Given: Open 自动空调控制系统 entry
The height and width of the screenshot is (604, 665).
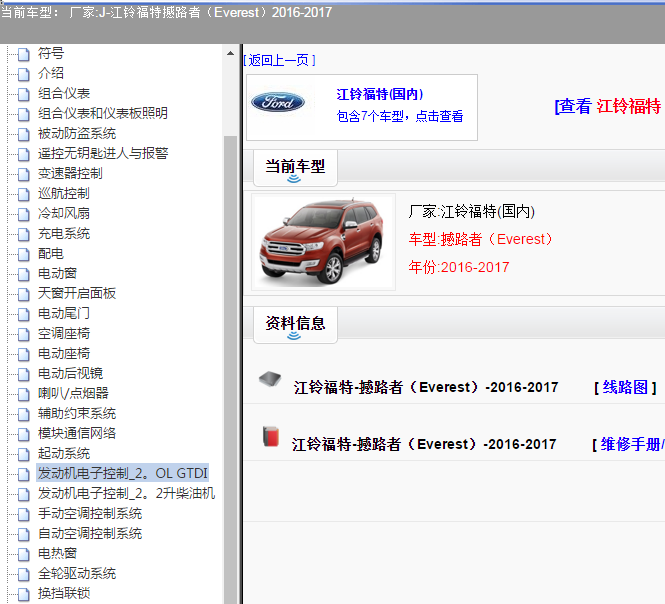Looking at the screenshot, I should [x=89, y=533].
